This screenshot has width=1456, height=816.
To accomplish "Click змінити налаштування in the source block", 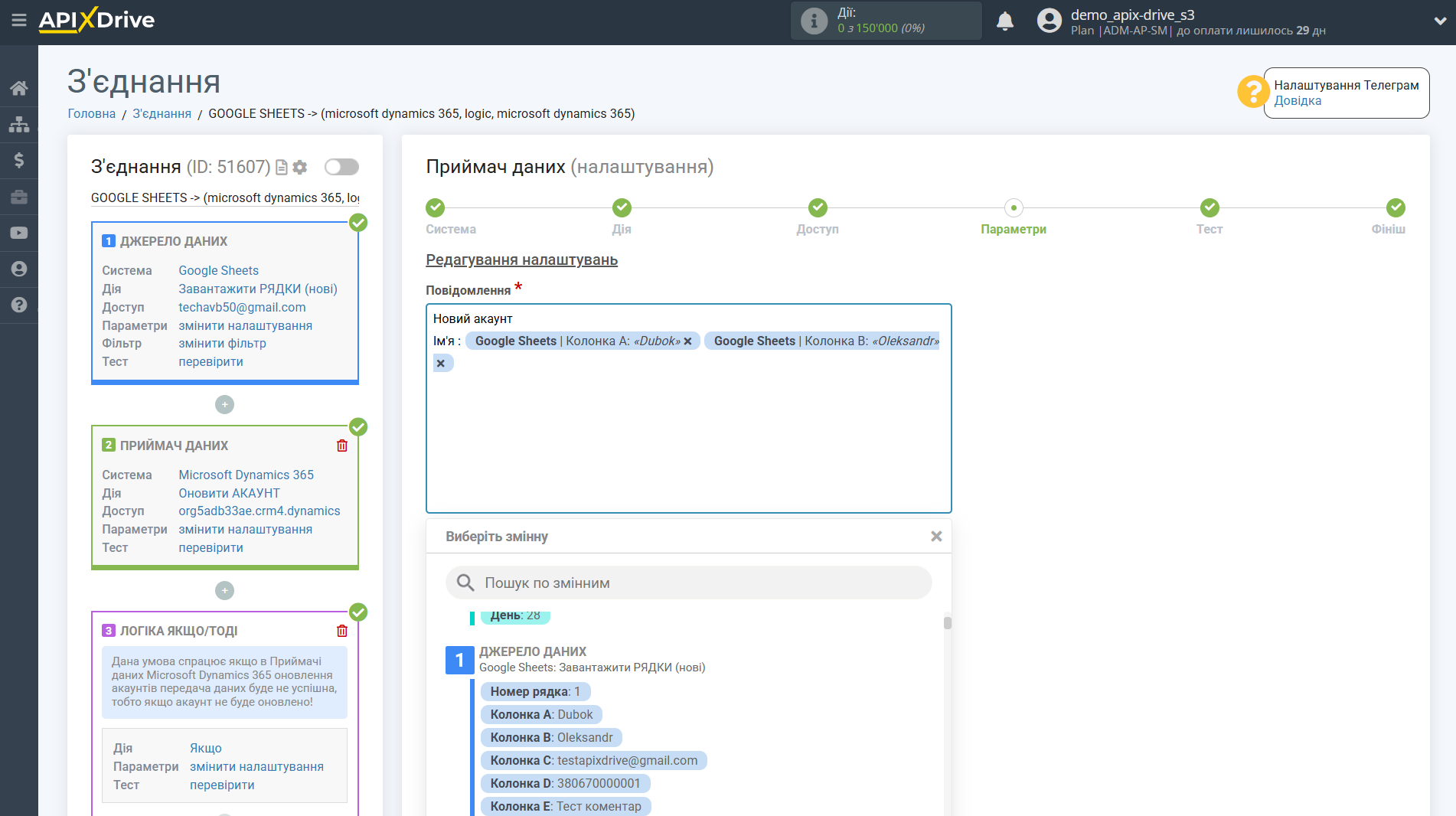I will (x=246, y=325).
